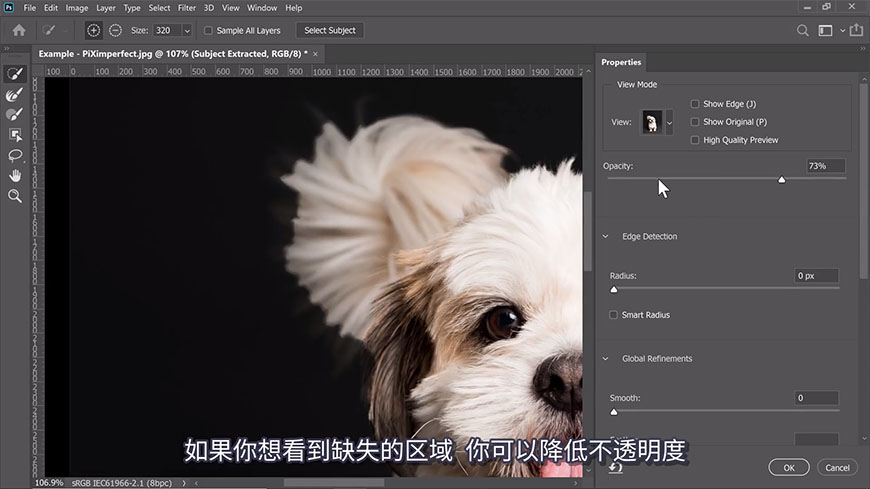Close the PiXimperfect.jpg document tab
Screen dimensions: 870x489
[x=315, y=54]
